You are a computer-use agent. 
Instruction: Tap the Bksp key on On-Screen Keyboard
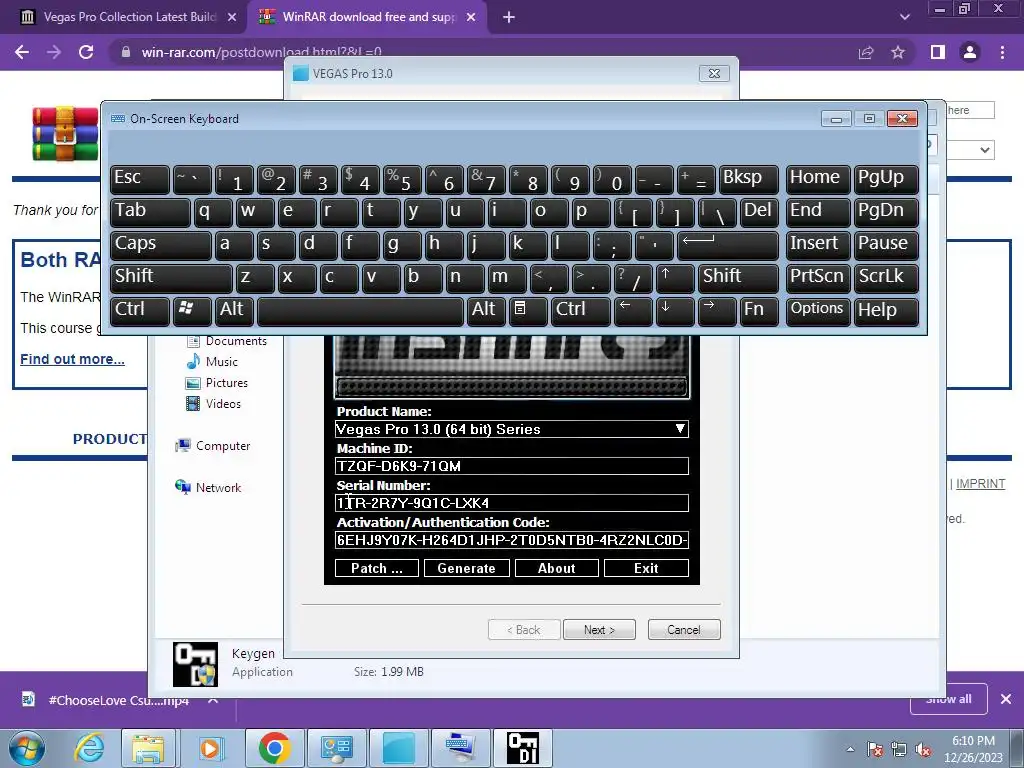pos(748,179)
